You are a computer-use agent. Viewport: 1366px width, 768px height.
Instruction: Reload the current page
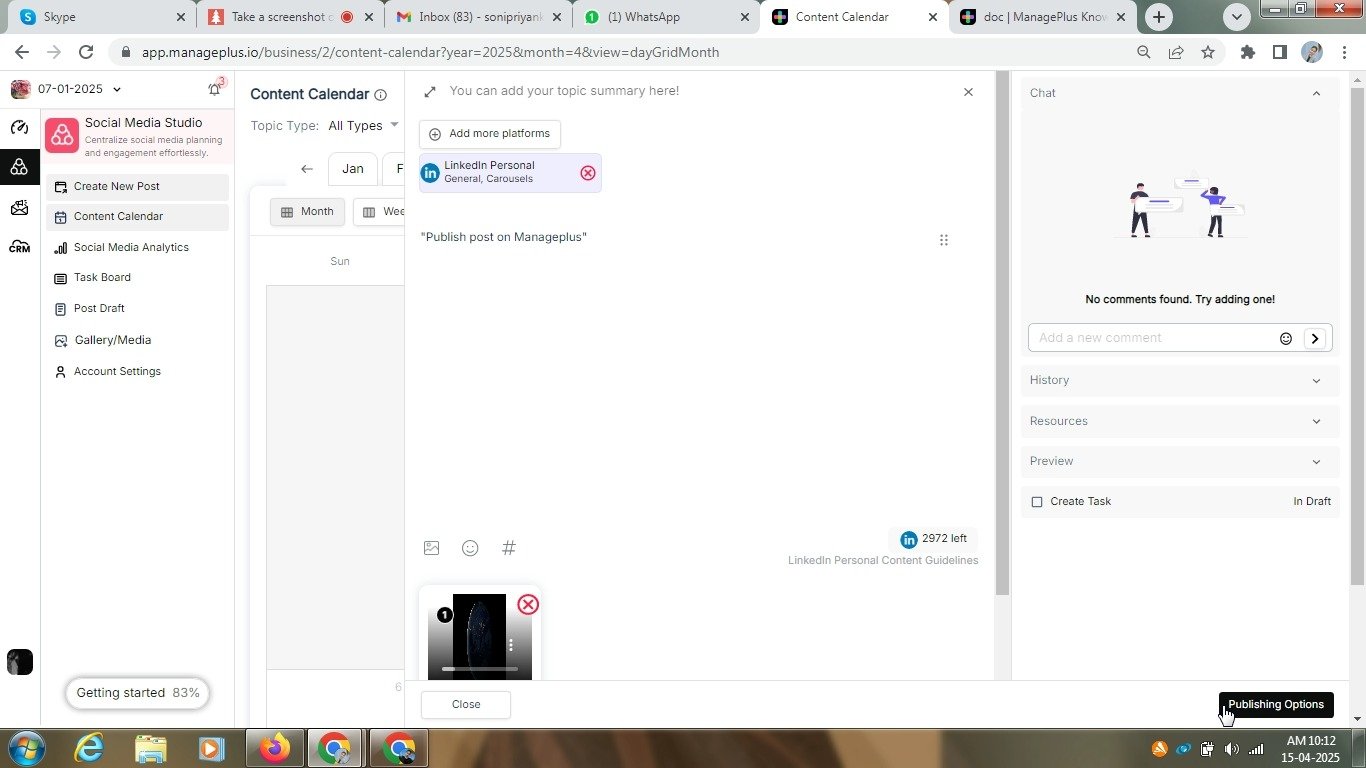click(x=86, y=52)
